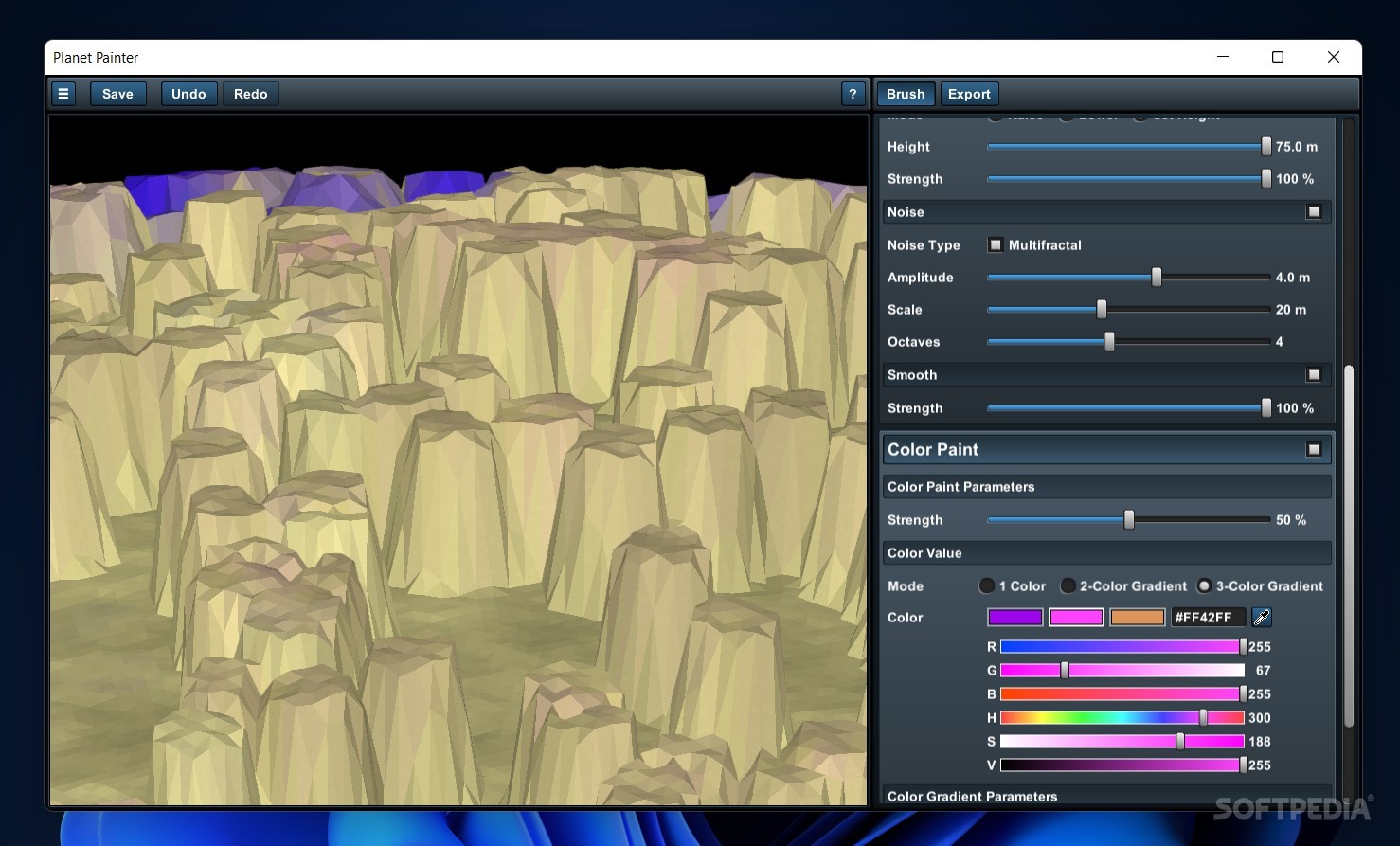
Task: Click the brush panel vertical scrollbar
Action: pos(1349,545)
